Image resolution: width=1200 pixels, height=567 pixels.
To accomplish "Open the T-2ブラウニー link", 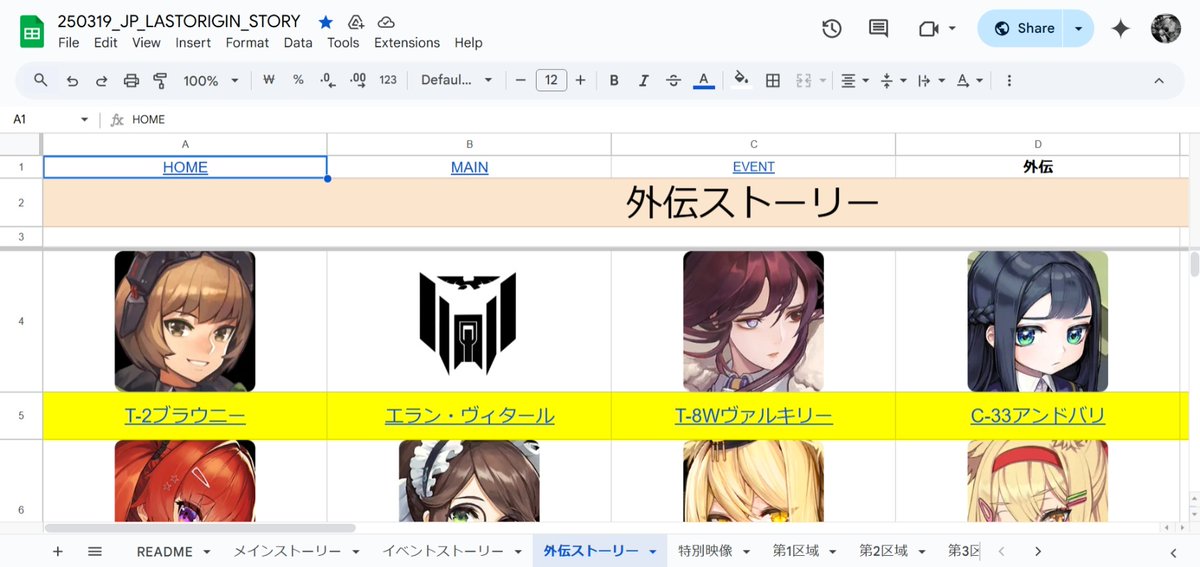I will pyautogui.click(x=185, y=416).
